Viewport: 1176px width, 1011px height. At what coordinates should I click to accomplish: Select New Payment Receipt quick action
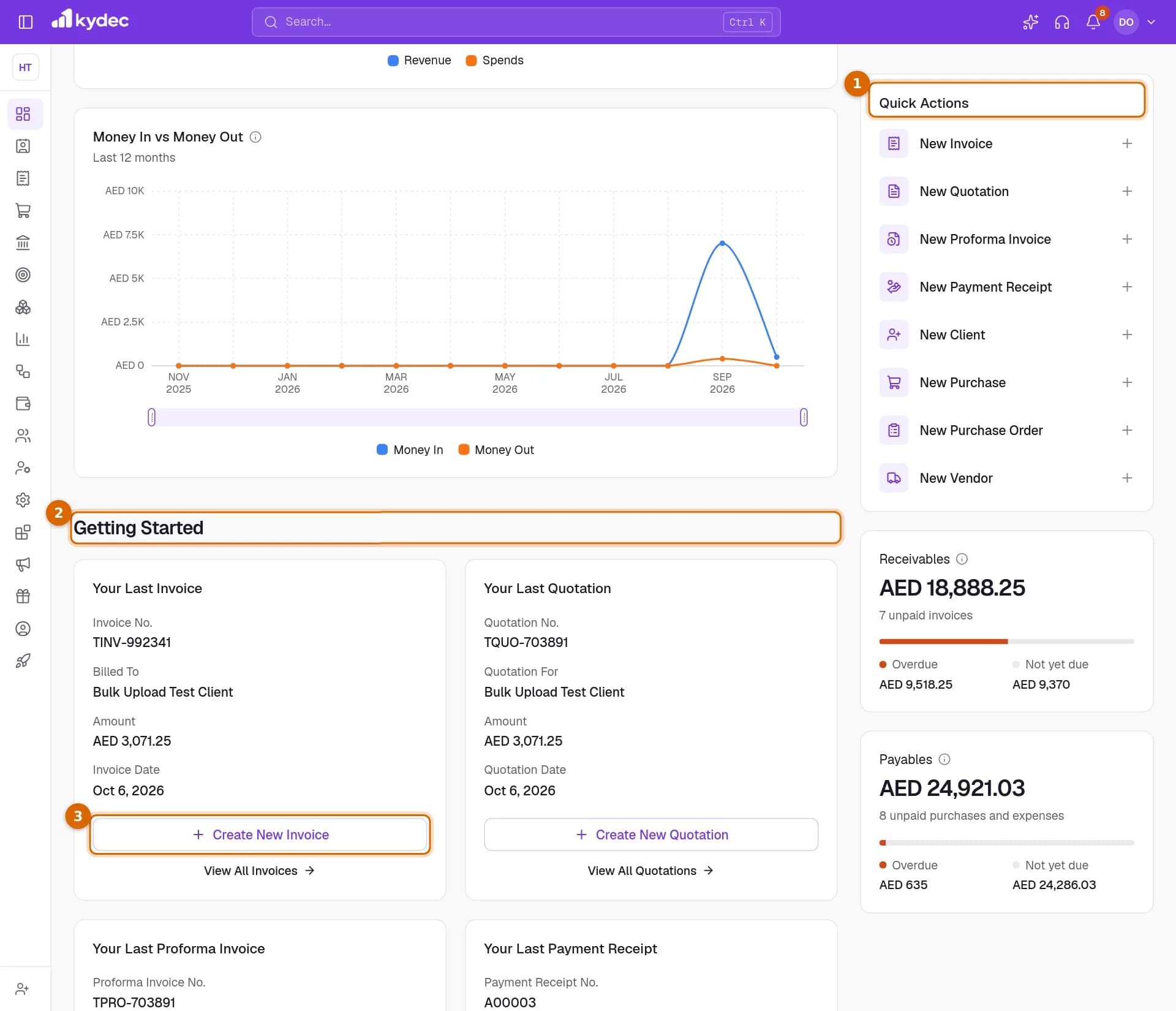[x=1006, y=287]
